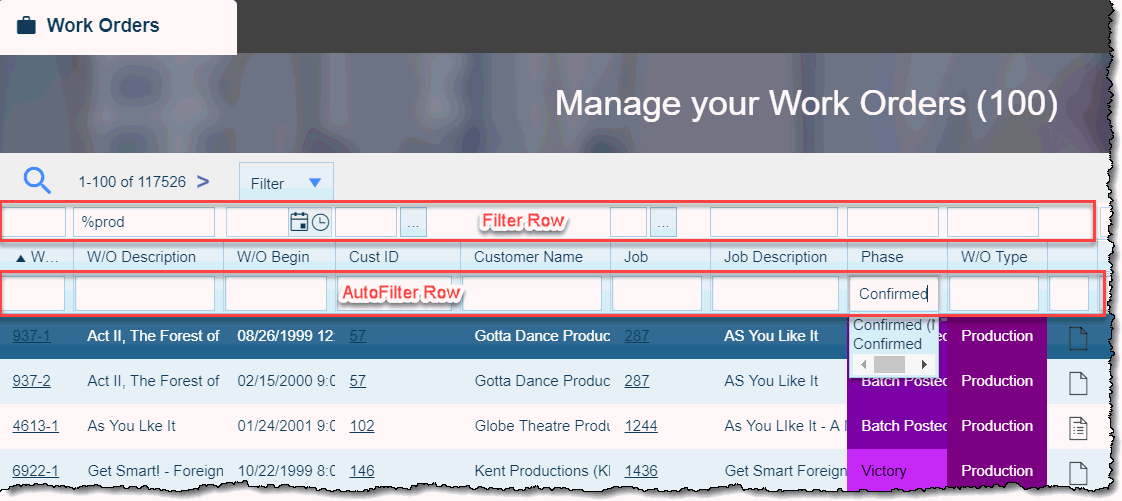
Task: Click the briefcase icon in Work Orders tab
Action: click(x=27, y=26)
